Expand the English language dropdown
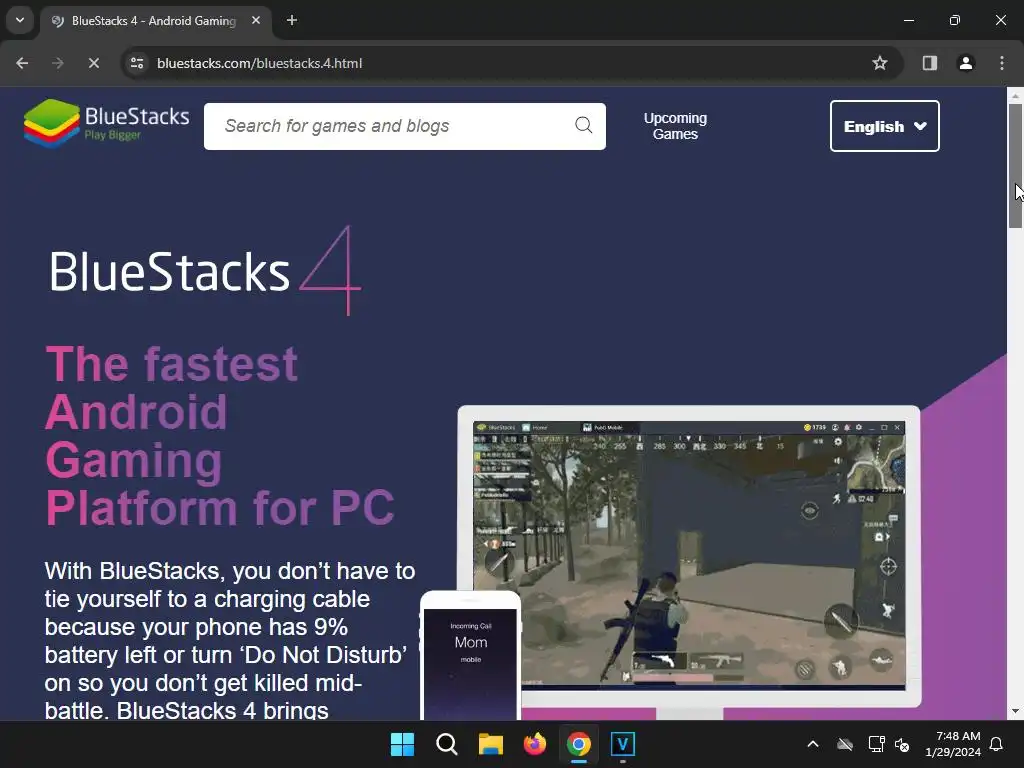This screenshot has width=1024, height=768. pos(884,126)
